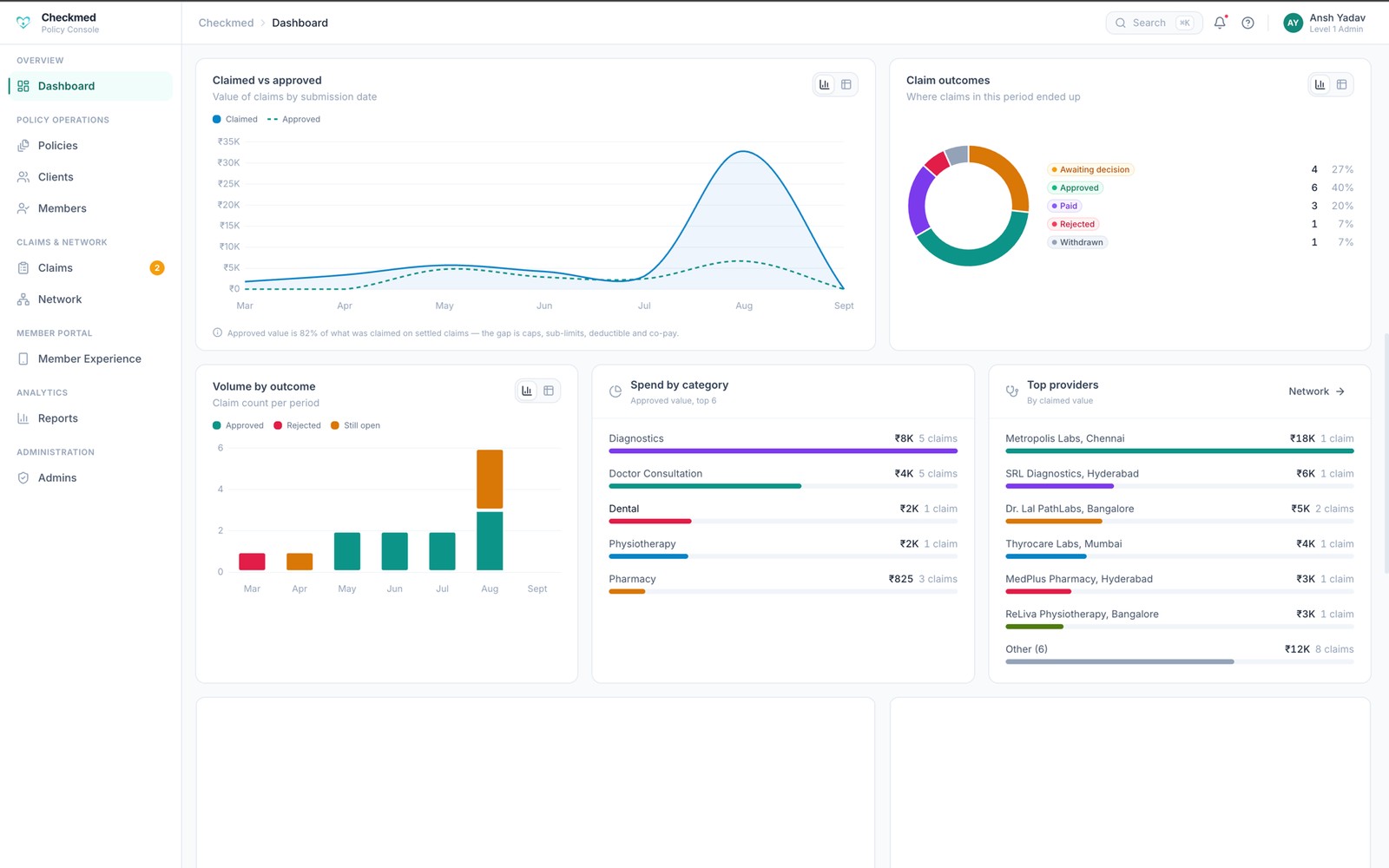Open the help question mark icon
This screenshot has height=868, width=1389.
pyautogui.click(x=1247, y=23)
